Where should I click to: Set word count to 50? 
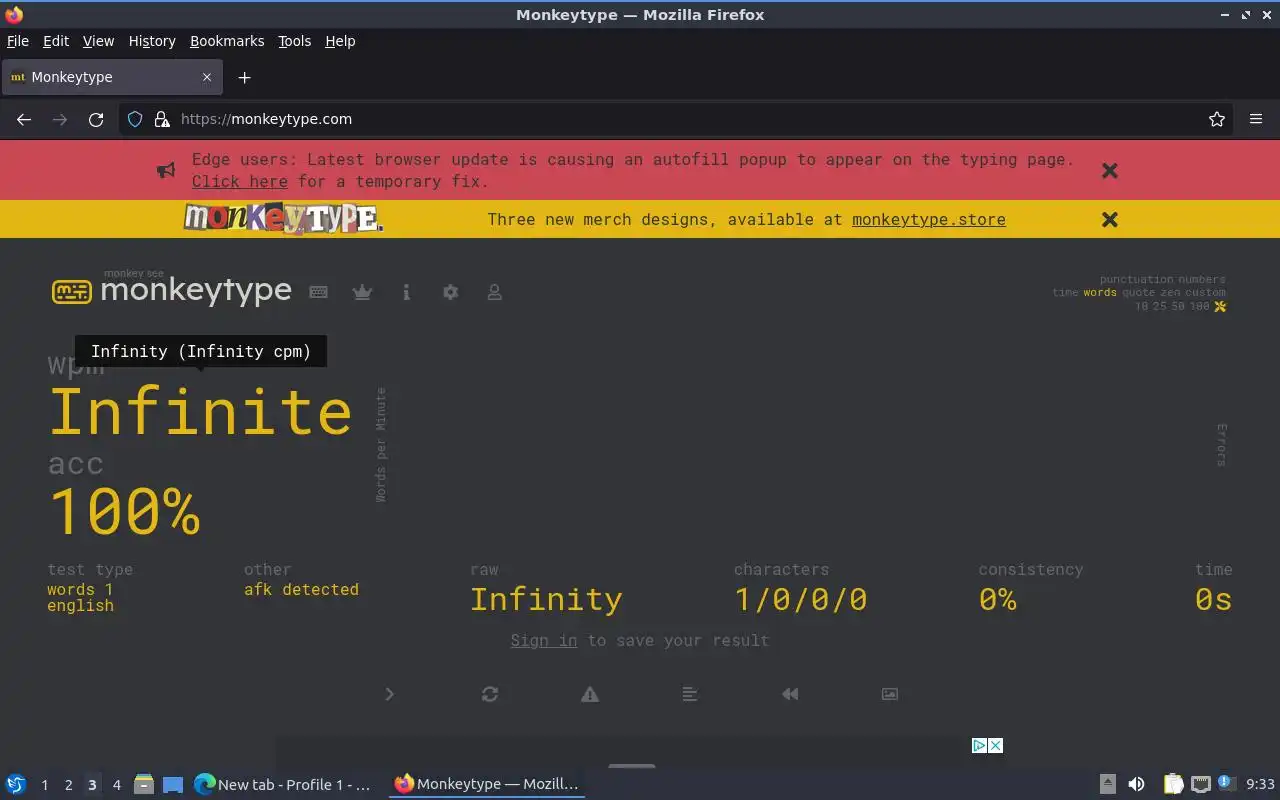tap(1177, 306)
